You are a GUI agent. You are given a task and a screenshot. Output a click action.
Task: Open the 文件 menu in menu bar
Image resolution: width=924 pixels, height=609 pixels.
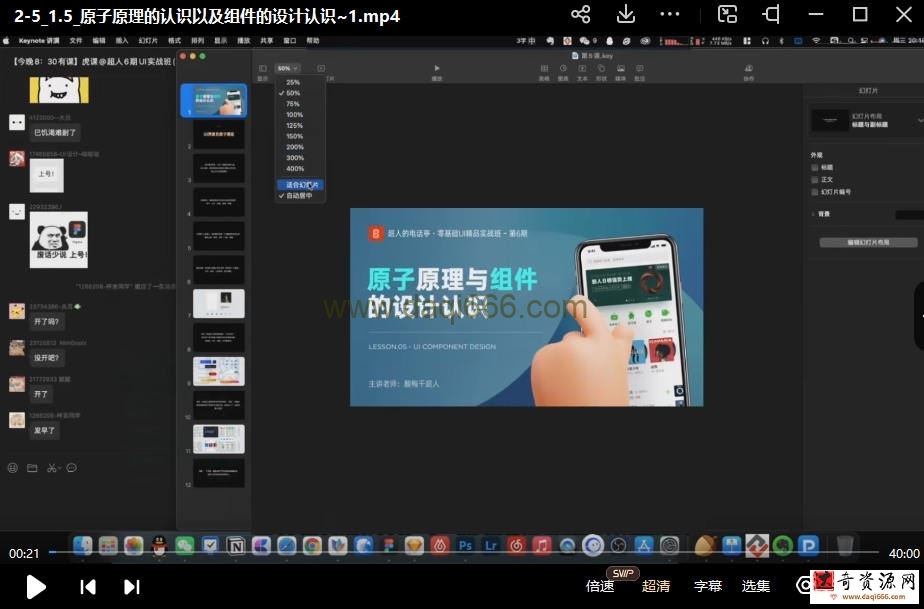(x=76, y=41)
